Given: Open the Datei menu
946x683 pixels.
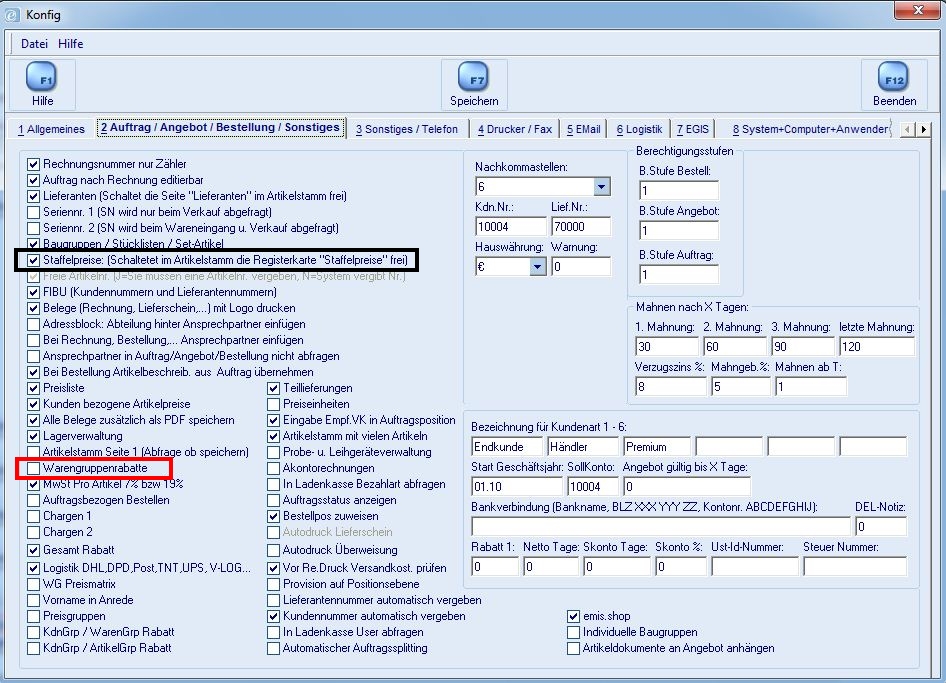Looking at the screenshot, I should click(34, 43).
